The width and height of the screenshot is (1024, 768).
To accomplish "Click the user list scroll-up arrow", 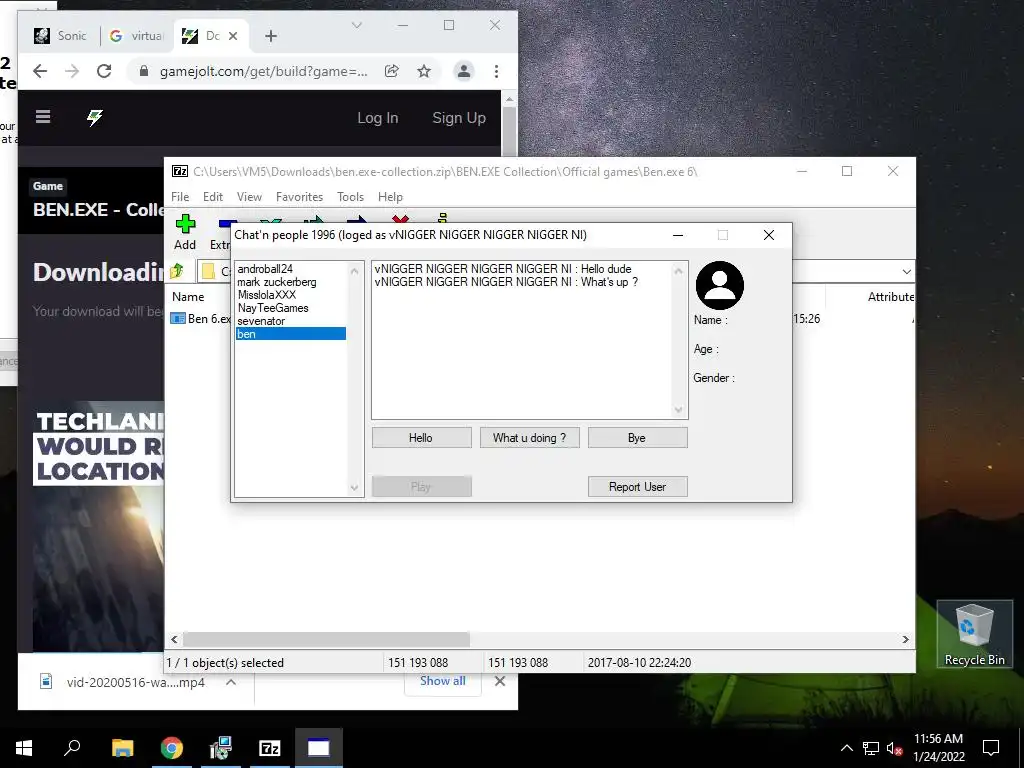I will click(355, 270).
